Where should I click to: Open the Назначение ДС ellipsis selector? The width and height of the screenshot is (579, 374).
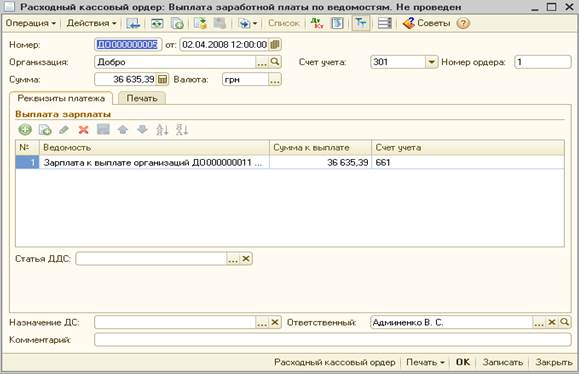click(x=262, y=322)
